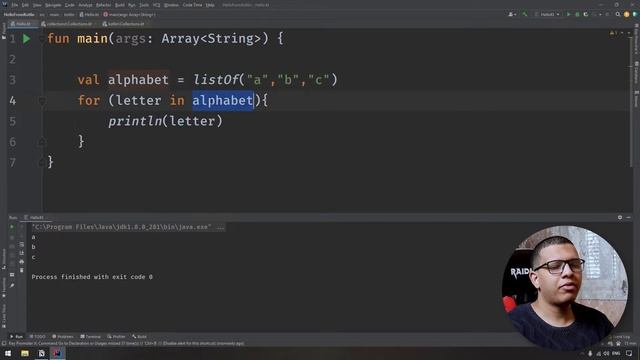Open the File menu
Image resolution: width=640 pixels, height=360 pixels.
[x=15, y=5]
